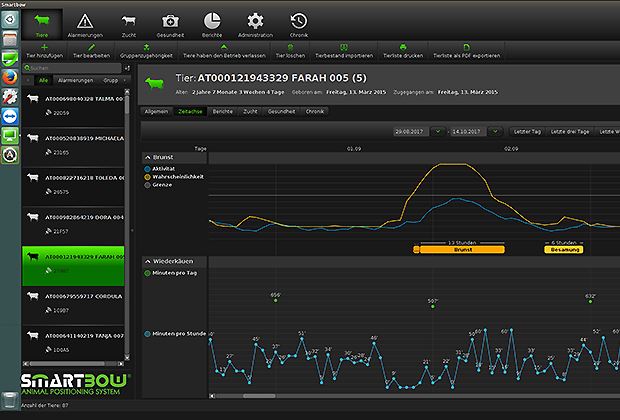Select animal MICHAELA in the list
This screenshot has width=620, height=420.
(x=74, y=146)
